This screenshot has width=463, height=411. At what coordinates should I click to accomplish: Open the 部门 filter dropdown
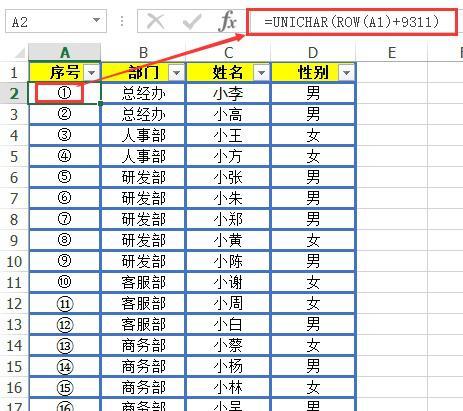(176, 72)
